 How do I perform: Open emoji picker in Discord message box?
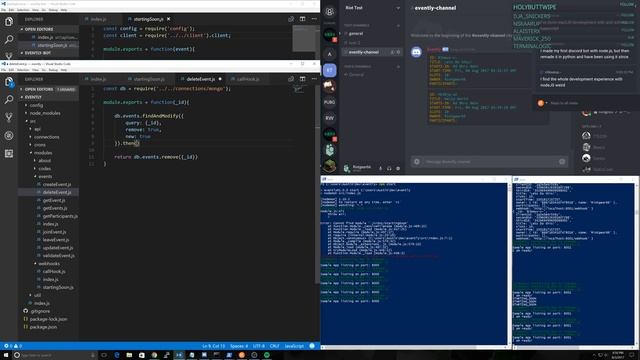(562, 162)
